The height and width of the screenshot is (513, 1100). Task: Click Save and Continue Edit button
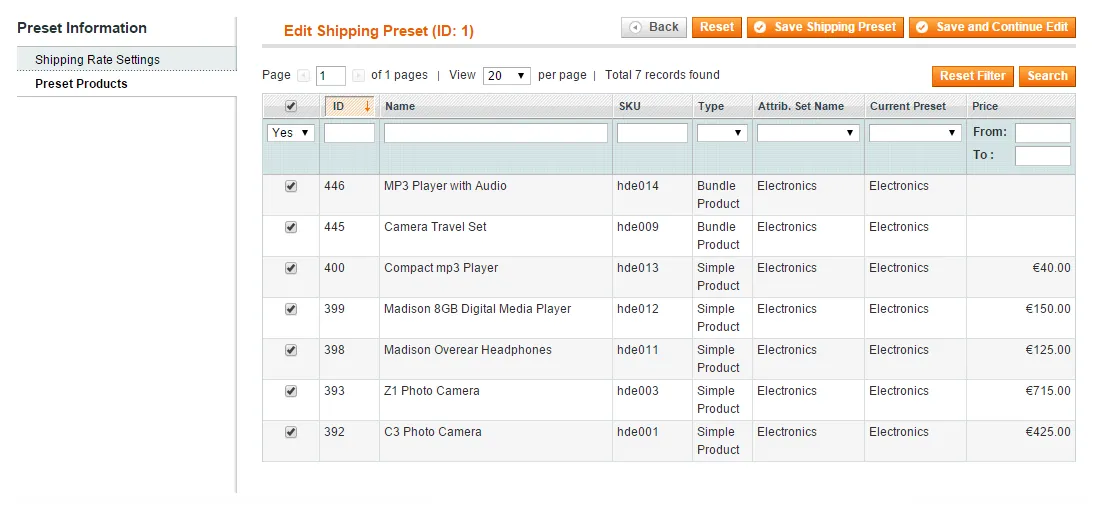[x=992, y=27]
